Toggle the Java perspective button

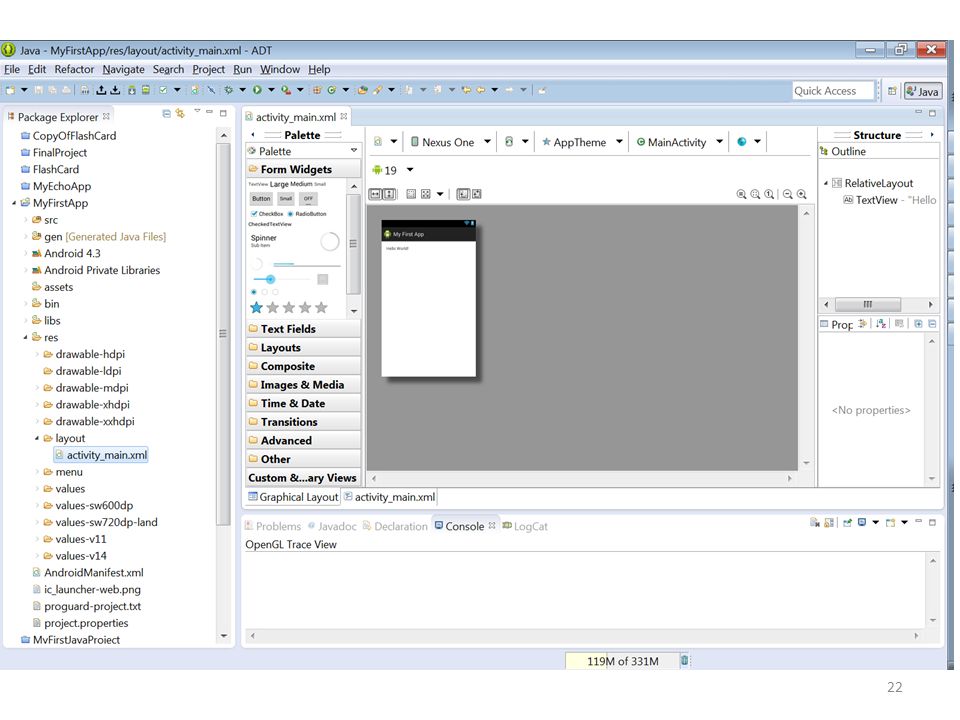pyautogui.click(x=923, y=91)
